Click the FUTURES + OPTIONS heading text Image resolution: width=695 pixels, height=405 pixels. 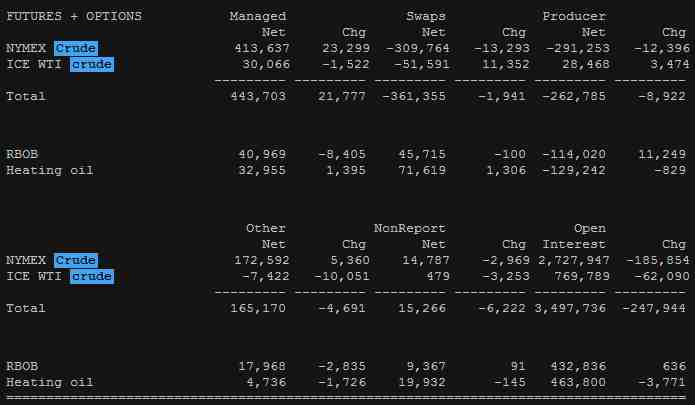74,16
